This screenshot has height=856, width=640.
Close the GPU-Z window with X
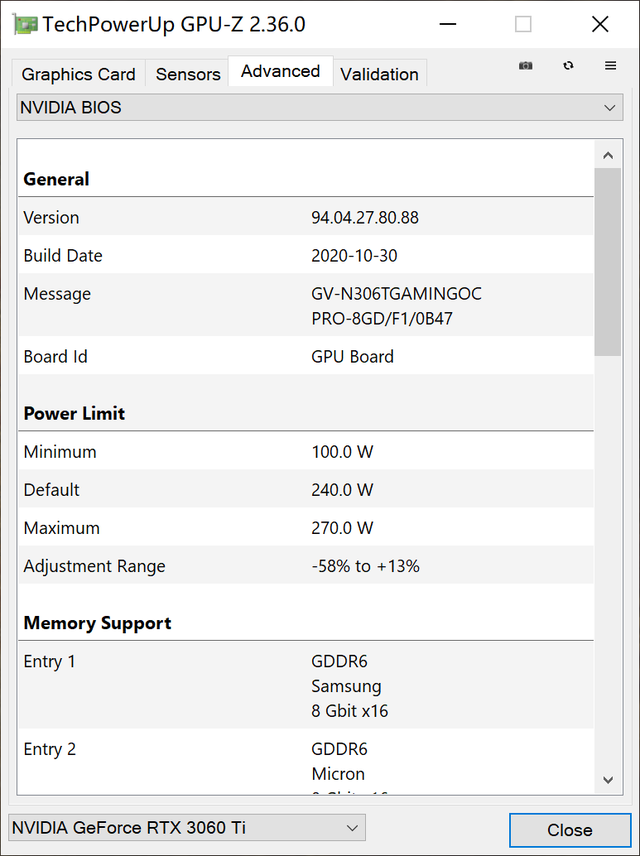(600, 25)
